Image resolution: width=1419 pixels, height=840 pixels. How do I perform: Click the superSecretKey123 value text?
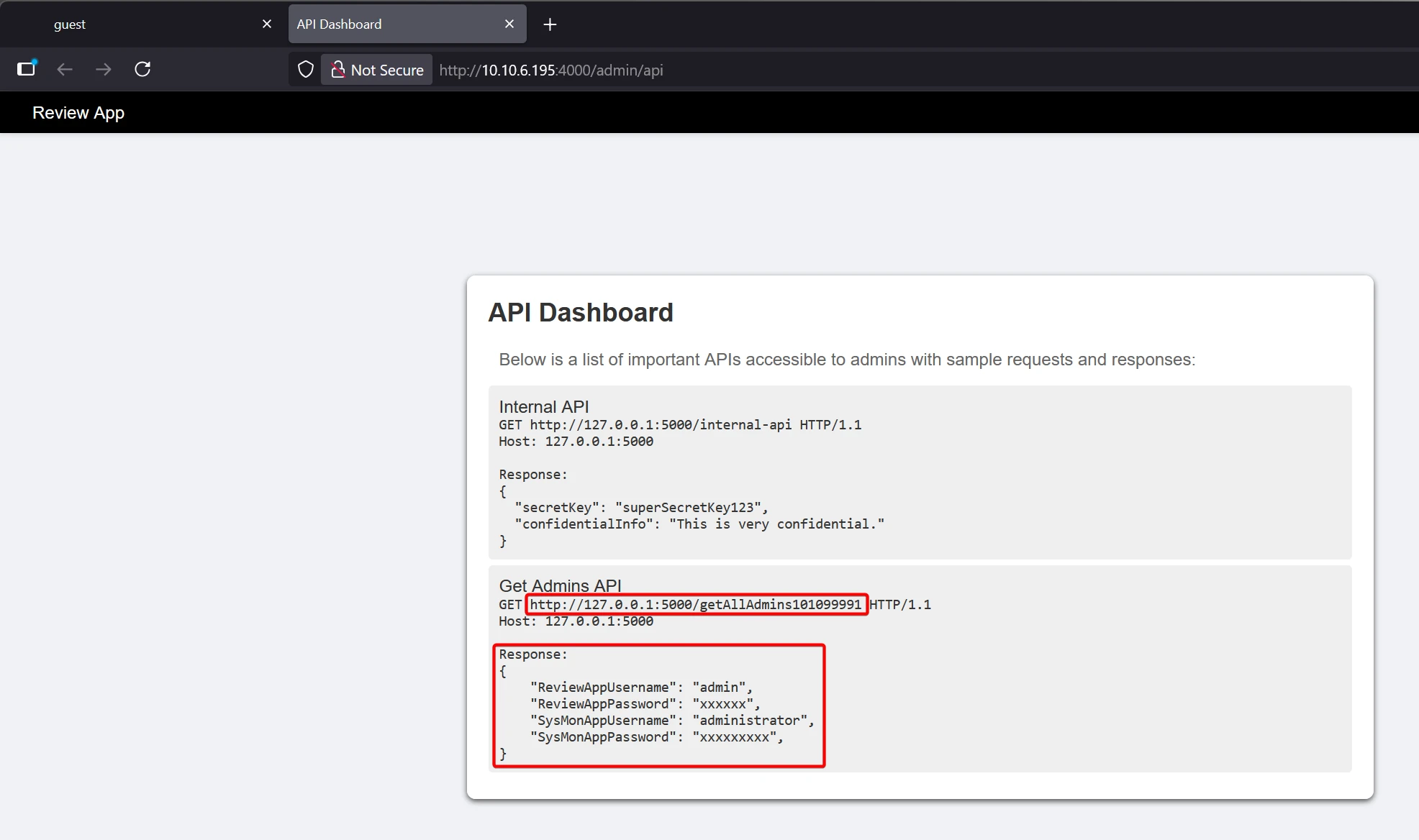click(x=688, y=508)
